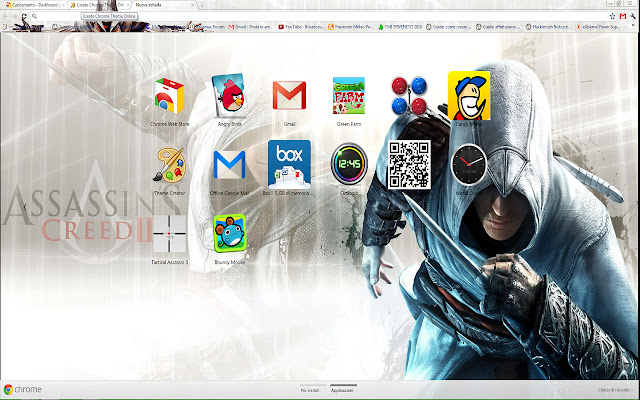Open the red and blue balls app
This screenshot has width=640, height=400.
click(x=409, y=96)
